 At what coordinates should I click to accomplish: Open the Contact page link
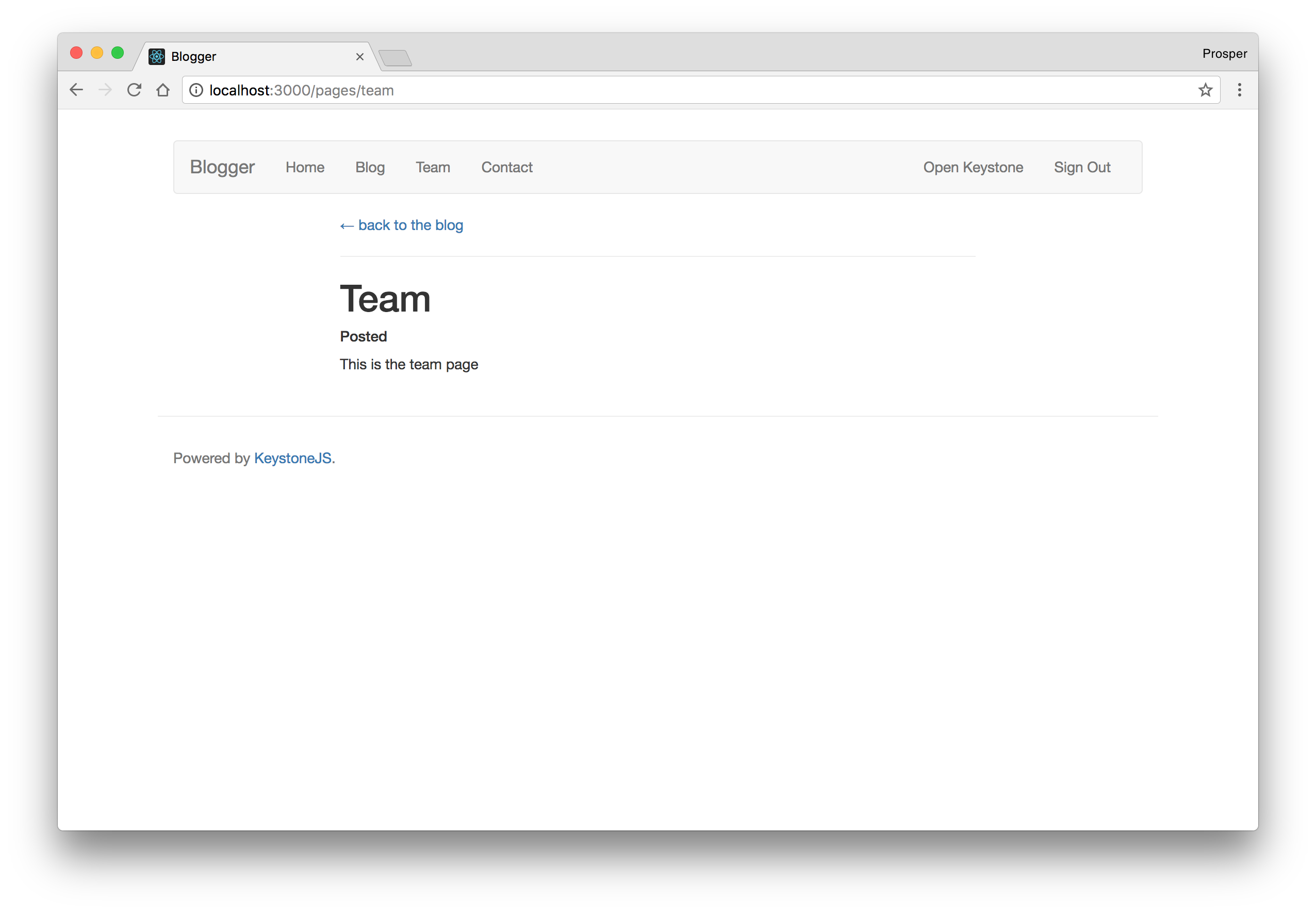[x=506, y=168]
